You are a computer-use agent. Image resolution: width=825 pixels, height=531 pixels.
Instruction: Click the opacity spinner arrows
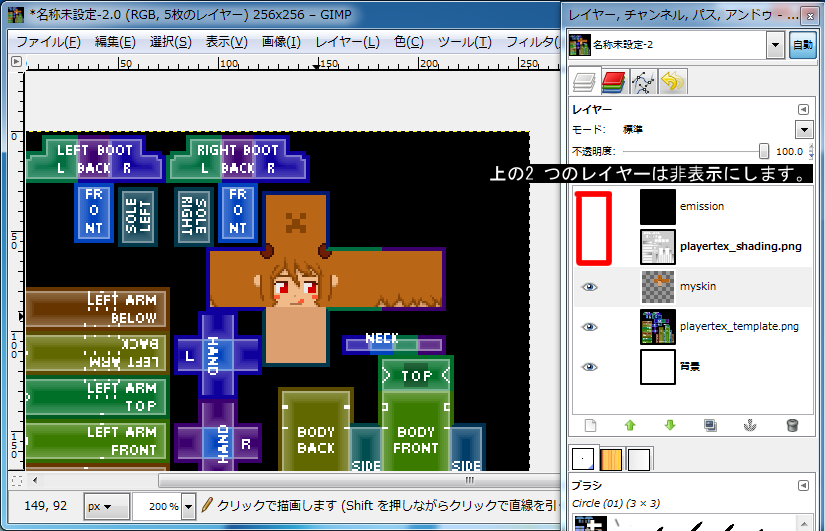click(x=811, y=152)
